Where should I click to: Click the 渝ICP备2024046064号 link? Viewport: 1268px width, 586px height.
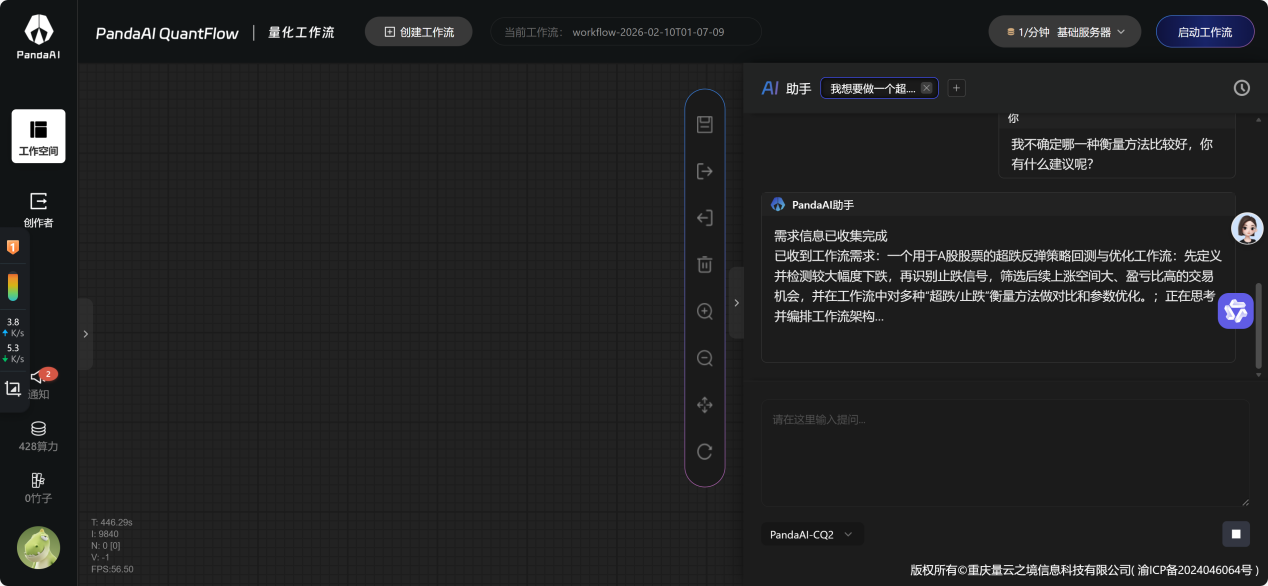1194,570
